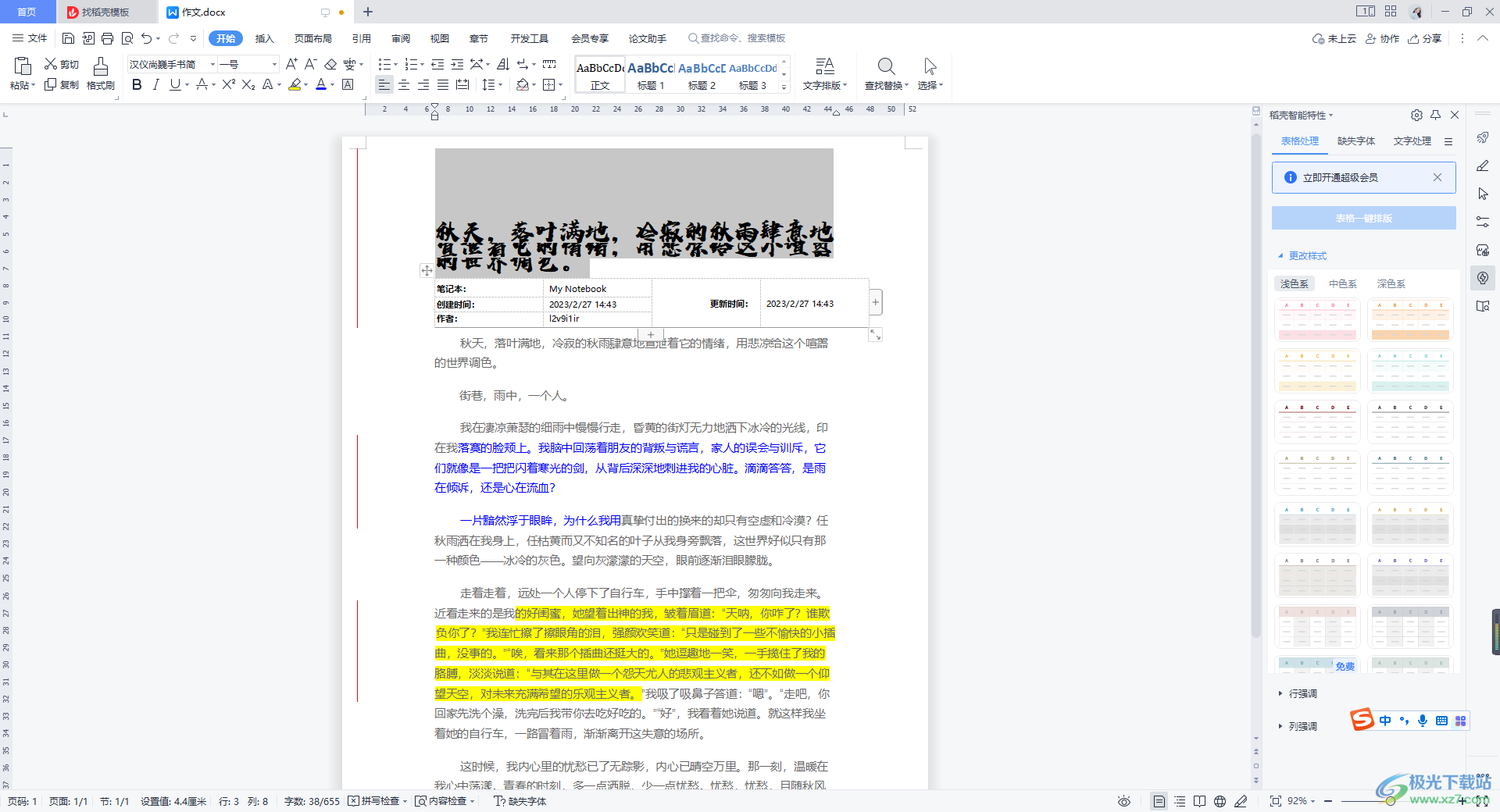Select the 中色系 color option

(1343, 284)
